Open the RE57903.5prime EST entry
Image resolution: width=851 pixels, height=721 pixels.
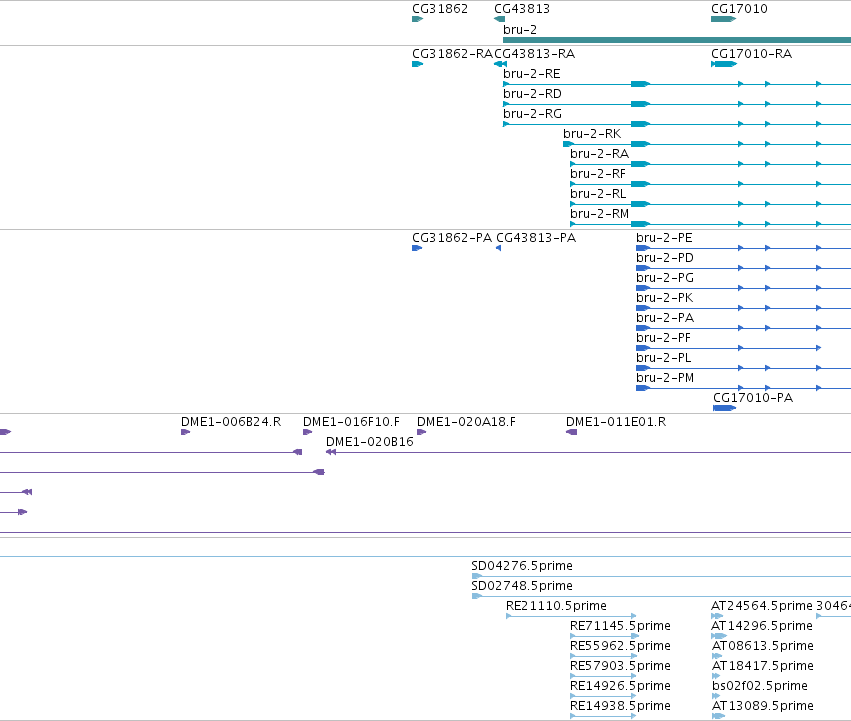tap(620, 666)
